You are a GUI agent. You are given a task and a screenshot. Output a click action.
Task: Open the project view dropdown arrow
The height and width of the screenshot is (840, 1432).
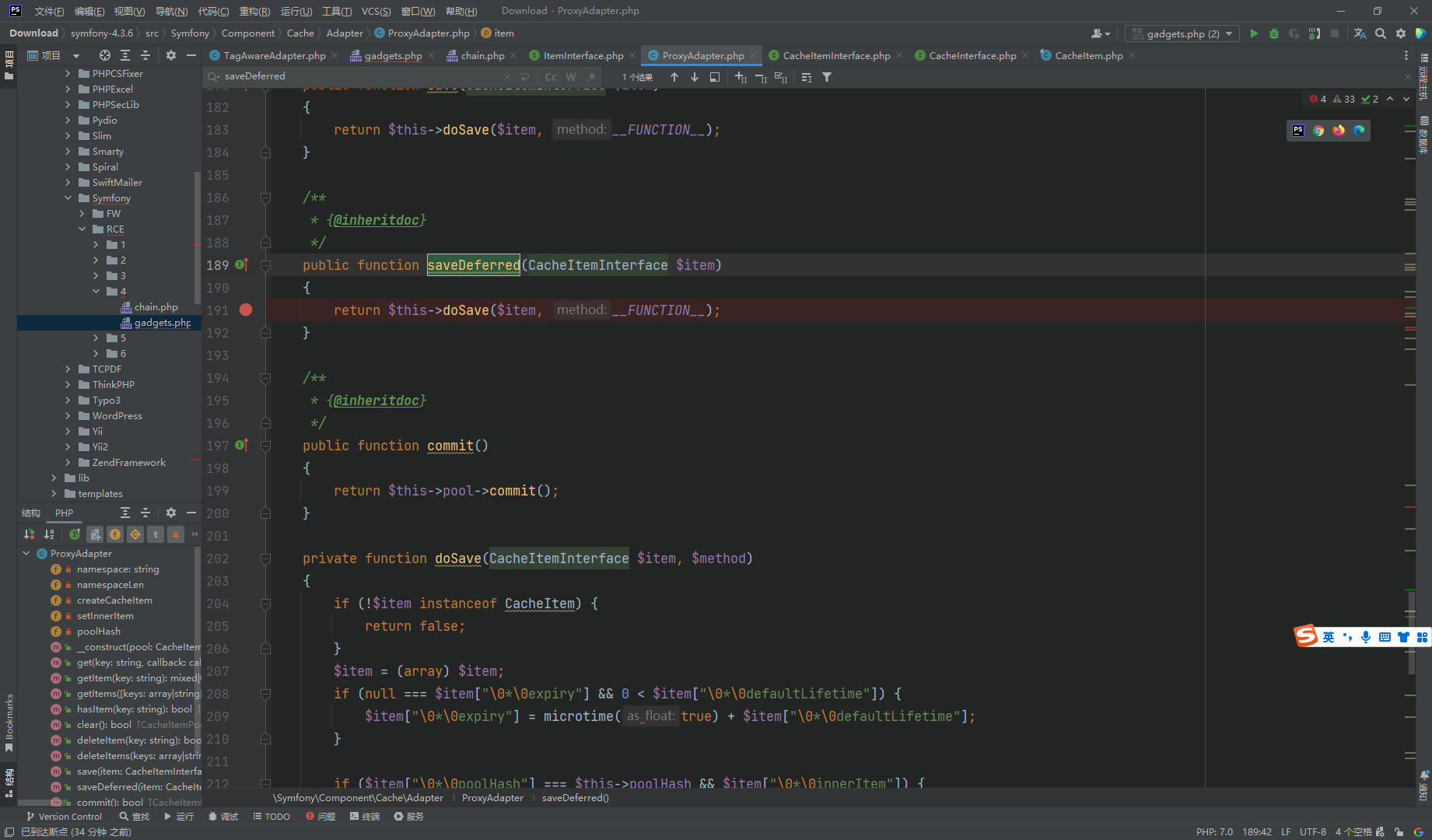[76, 56]
